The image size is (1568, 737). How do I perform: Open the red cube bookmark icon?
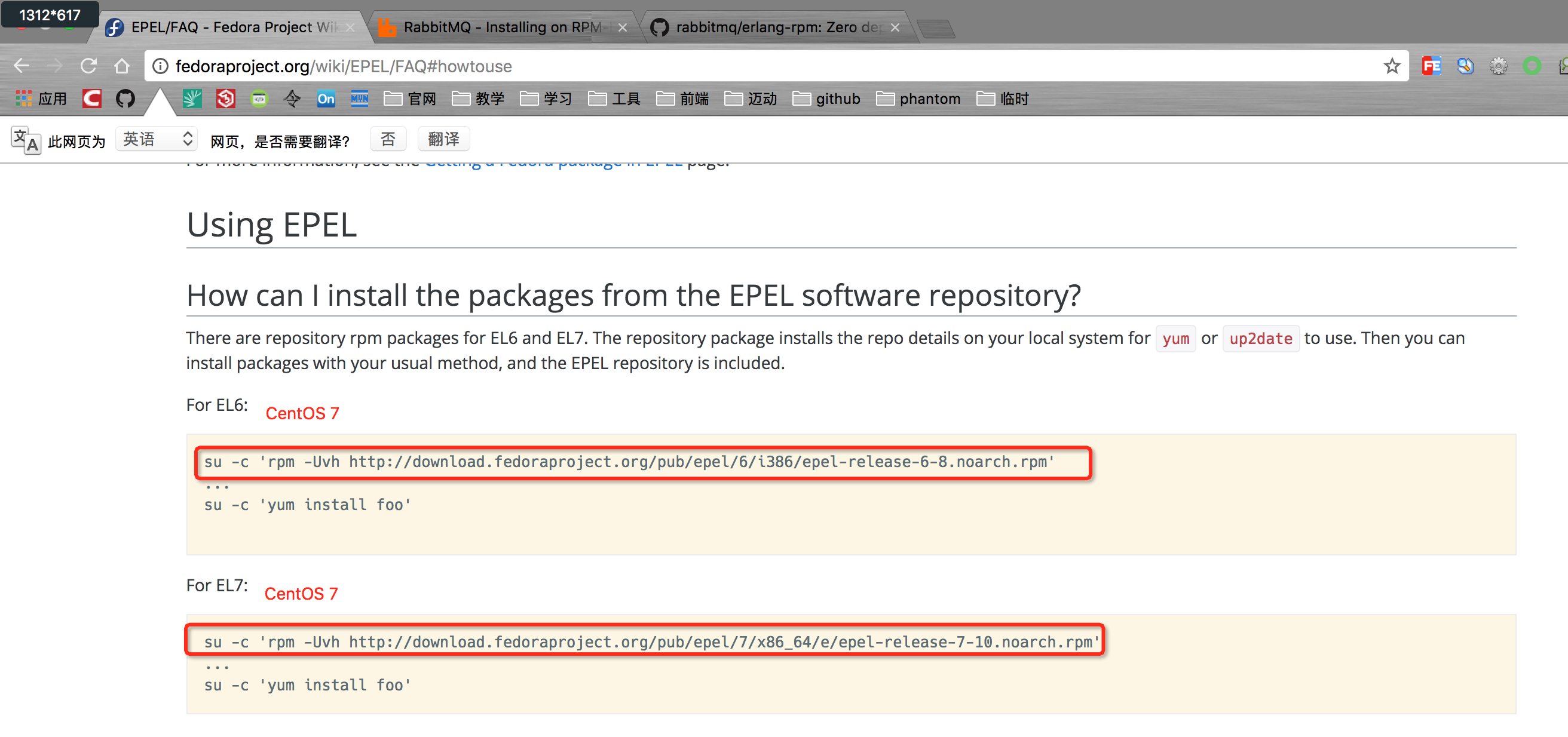point(226,99)
